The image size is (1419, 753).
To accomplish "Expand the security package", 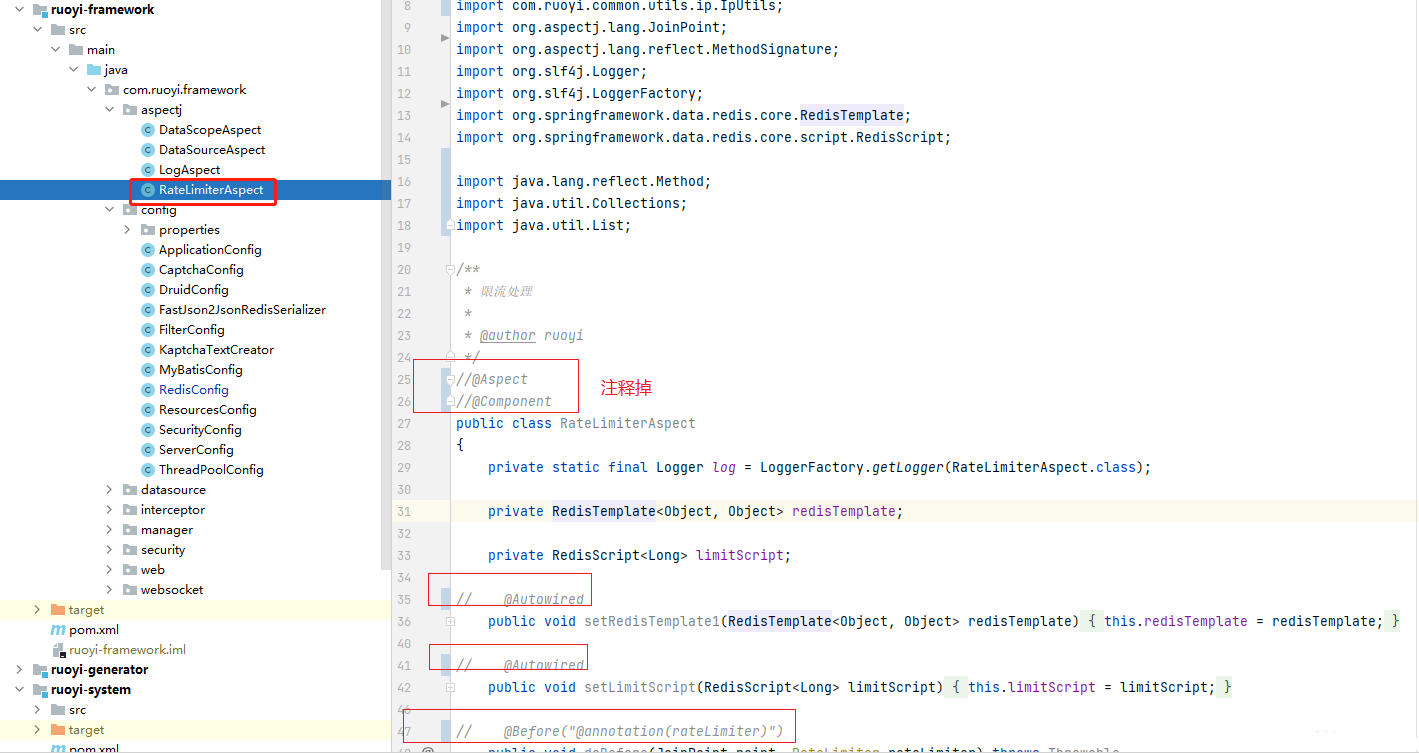I will tap(109, 550).
